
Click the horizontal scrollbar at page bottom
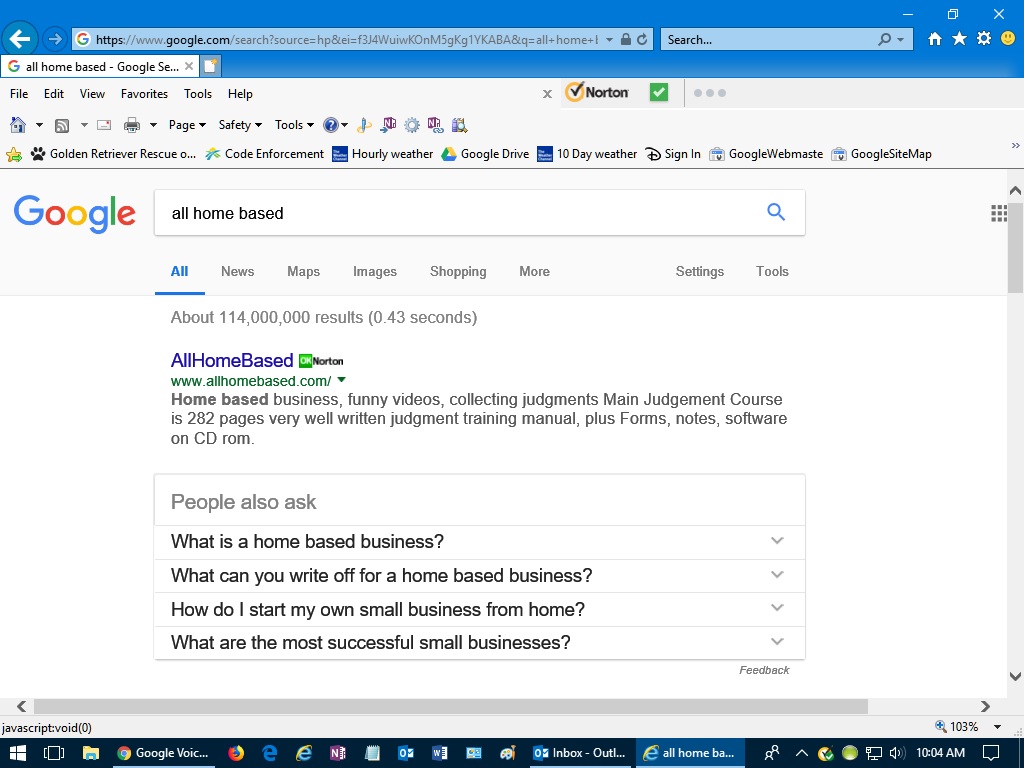450,706
